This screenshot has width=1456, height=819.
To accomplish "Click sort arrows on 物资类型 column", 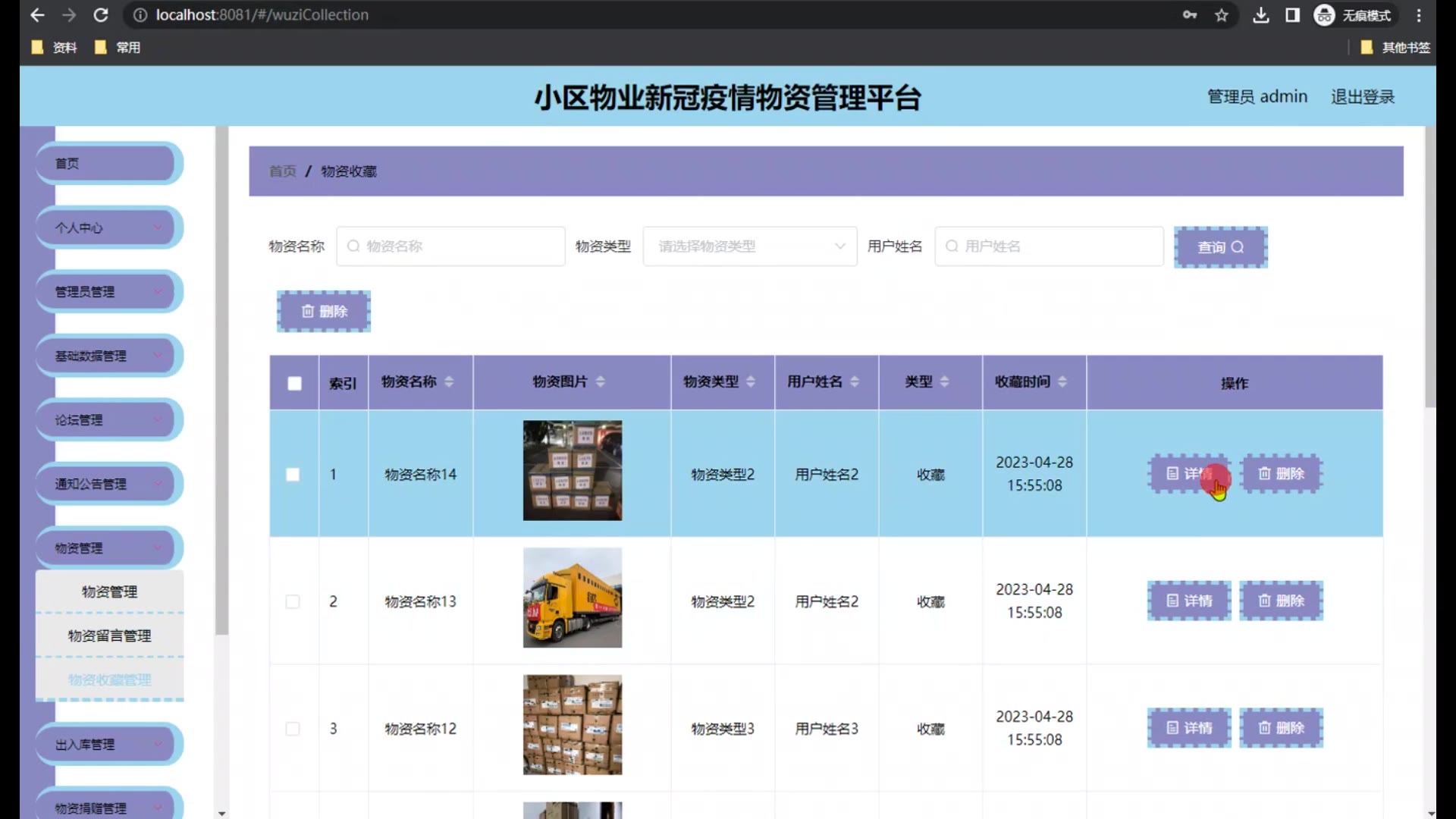I will [x=750, y=381].
